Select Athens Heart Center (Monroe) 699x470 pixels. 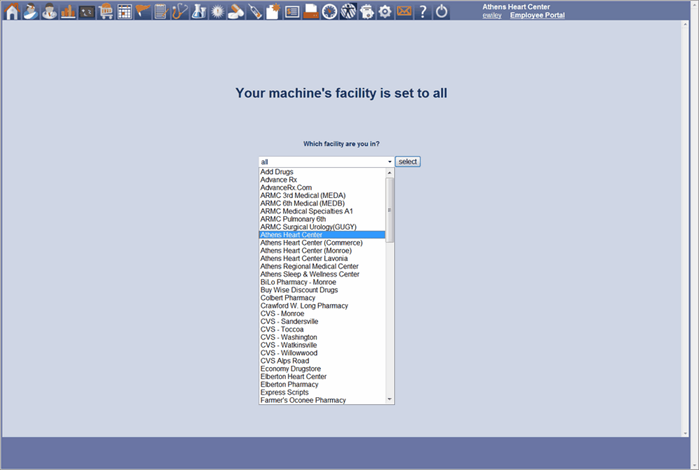322,251
